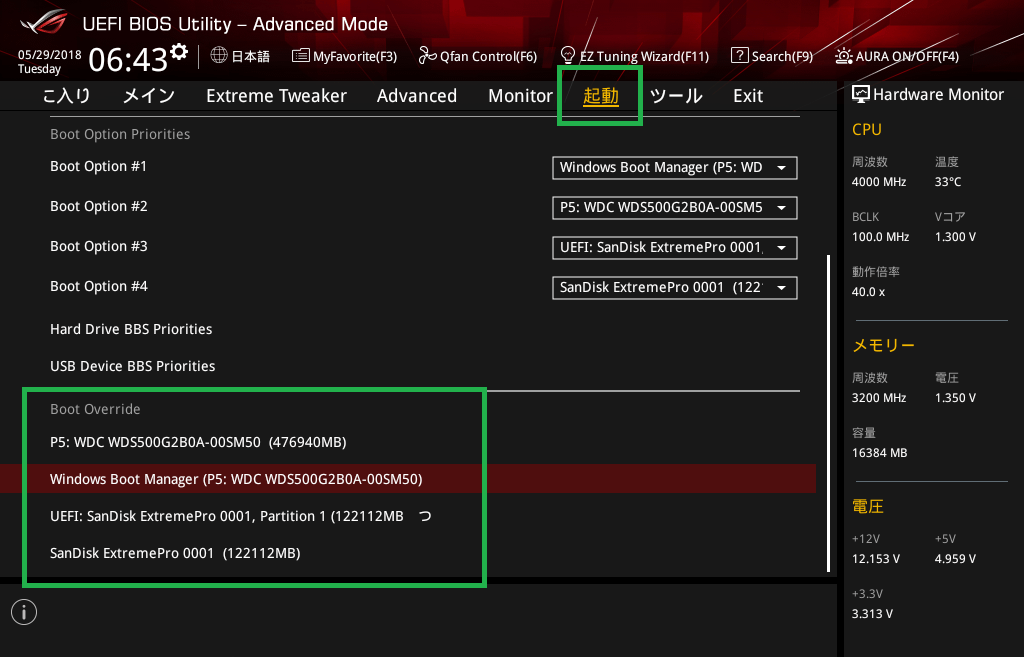The height and width of the screenshot is (657, 1024).
Task: Click the 05/29/2018 date text
Action: pyautogui.click(x=49, y=55)
